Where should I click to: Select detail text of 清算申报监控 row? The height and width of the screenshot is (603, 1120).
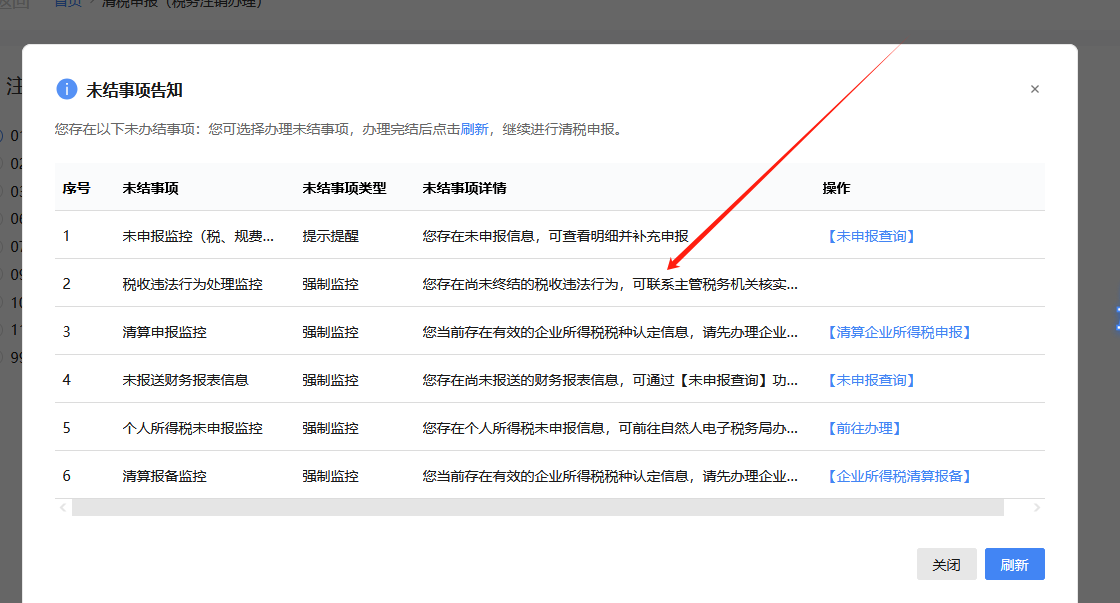(x=610, y=332)
